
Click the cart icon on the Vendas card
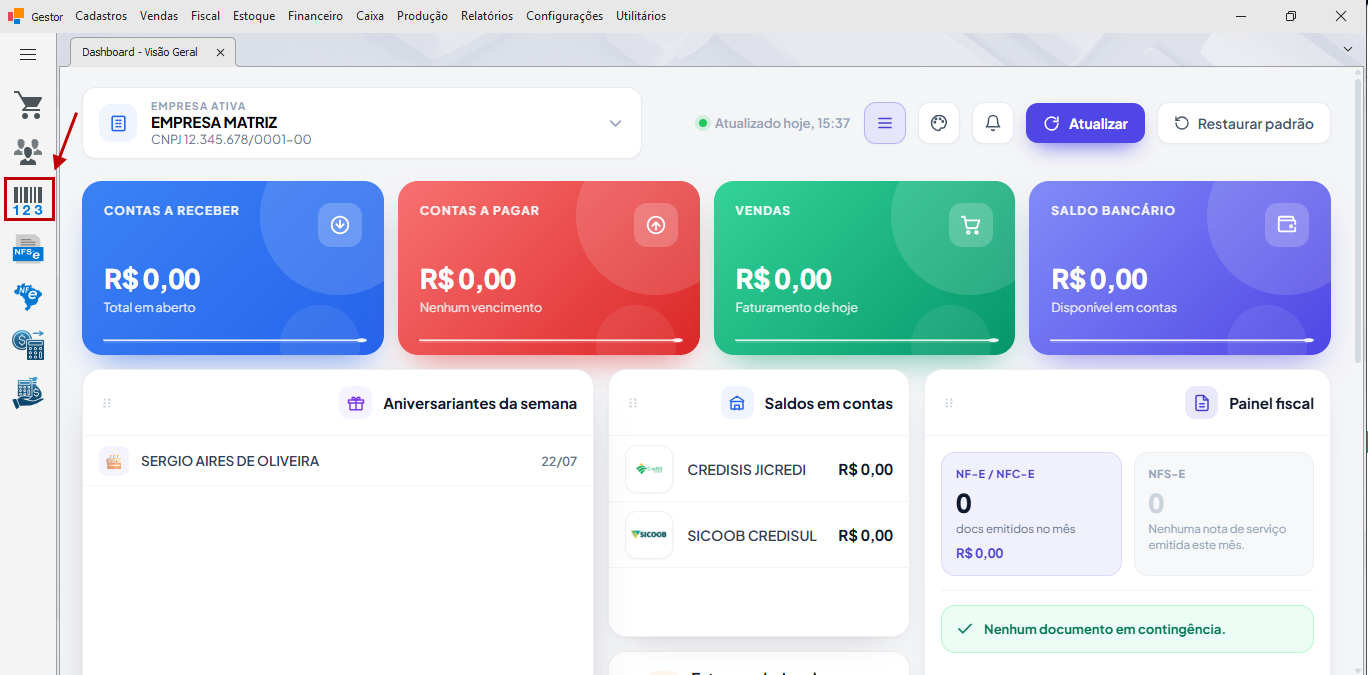971,225
